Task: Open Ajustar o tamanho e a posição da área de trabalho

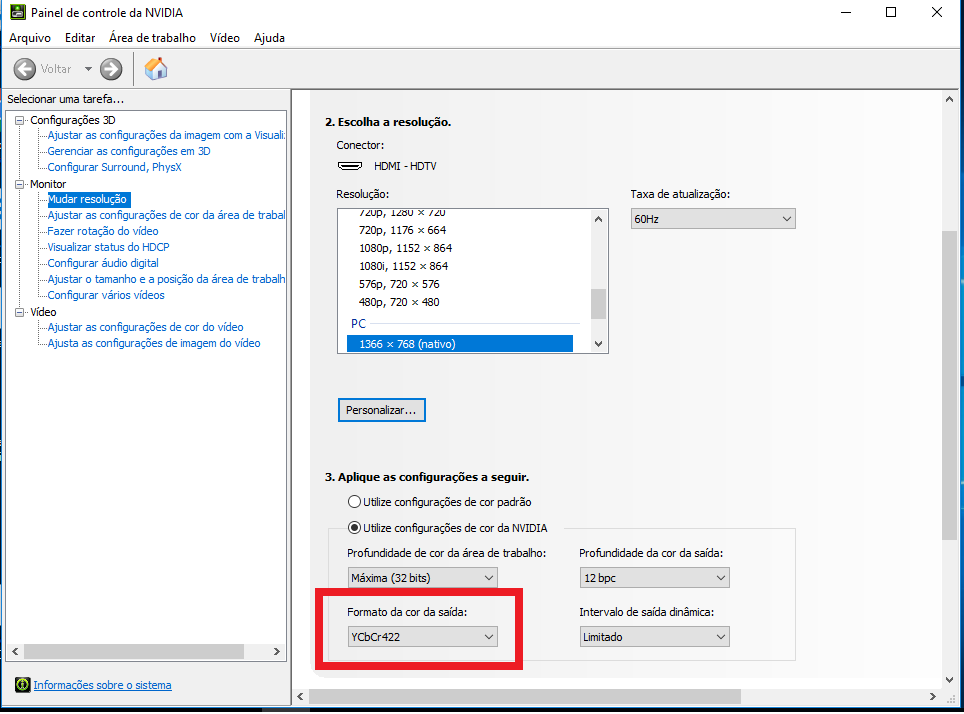Action: 166,279
